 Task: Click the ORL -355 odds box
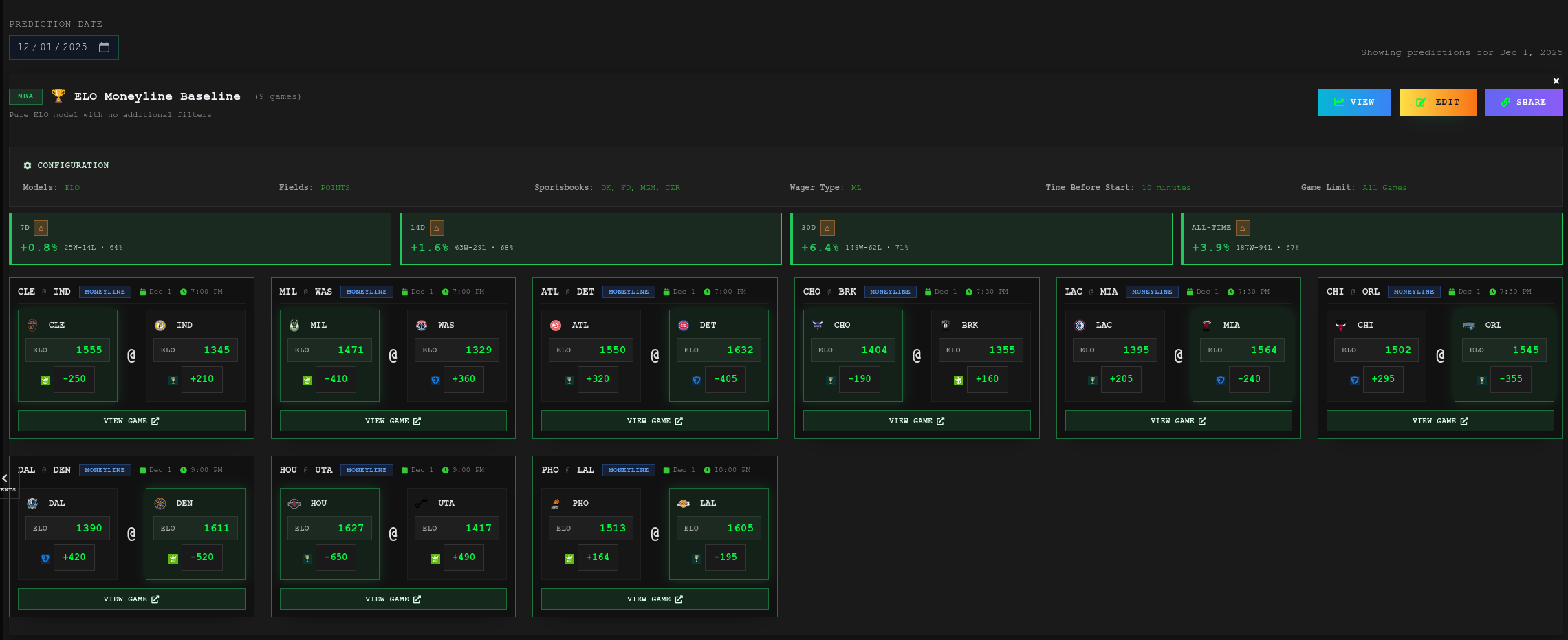tap(1511, 379)
